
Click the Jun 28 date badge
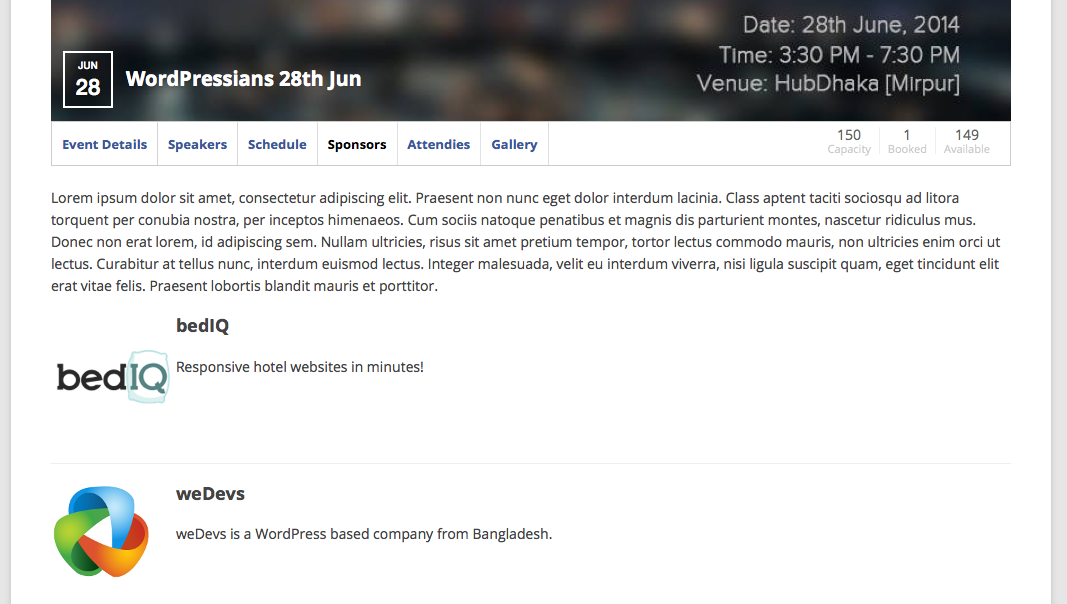[x=88, y=79]
